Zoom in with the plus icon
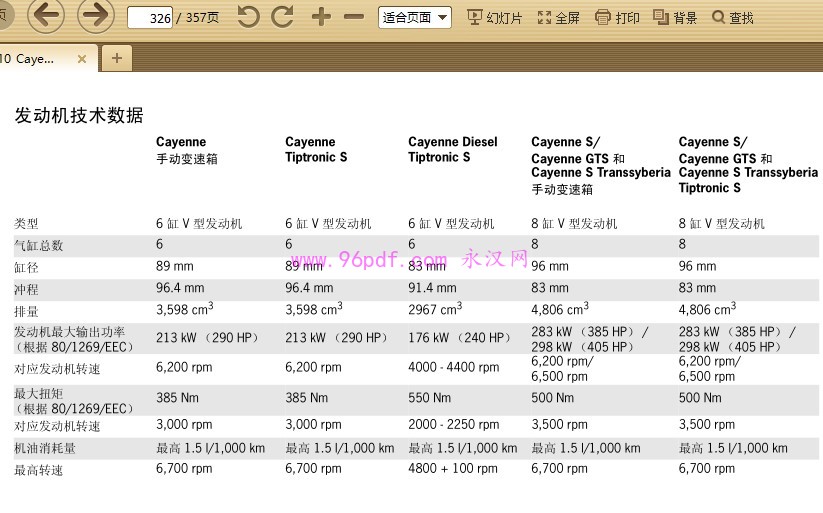Image resolution: width=823 pixels, height=513 pixels. pyautogui.click(x=321, y=17)
